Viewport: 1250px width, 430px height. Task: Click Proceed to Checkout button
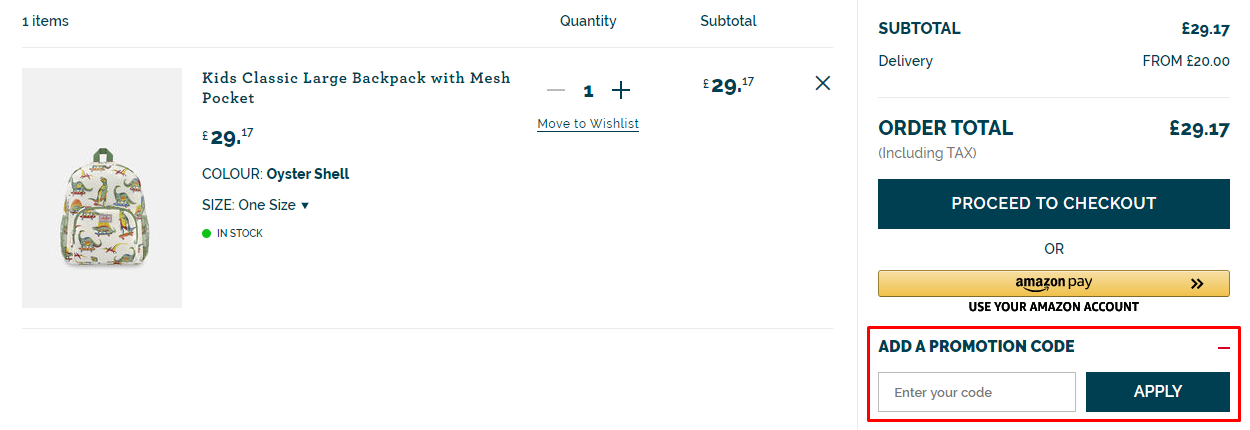pos(1054,203)
